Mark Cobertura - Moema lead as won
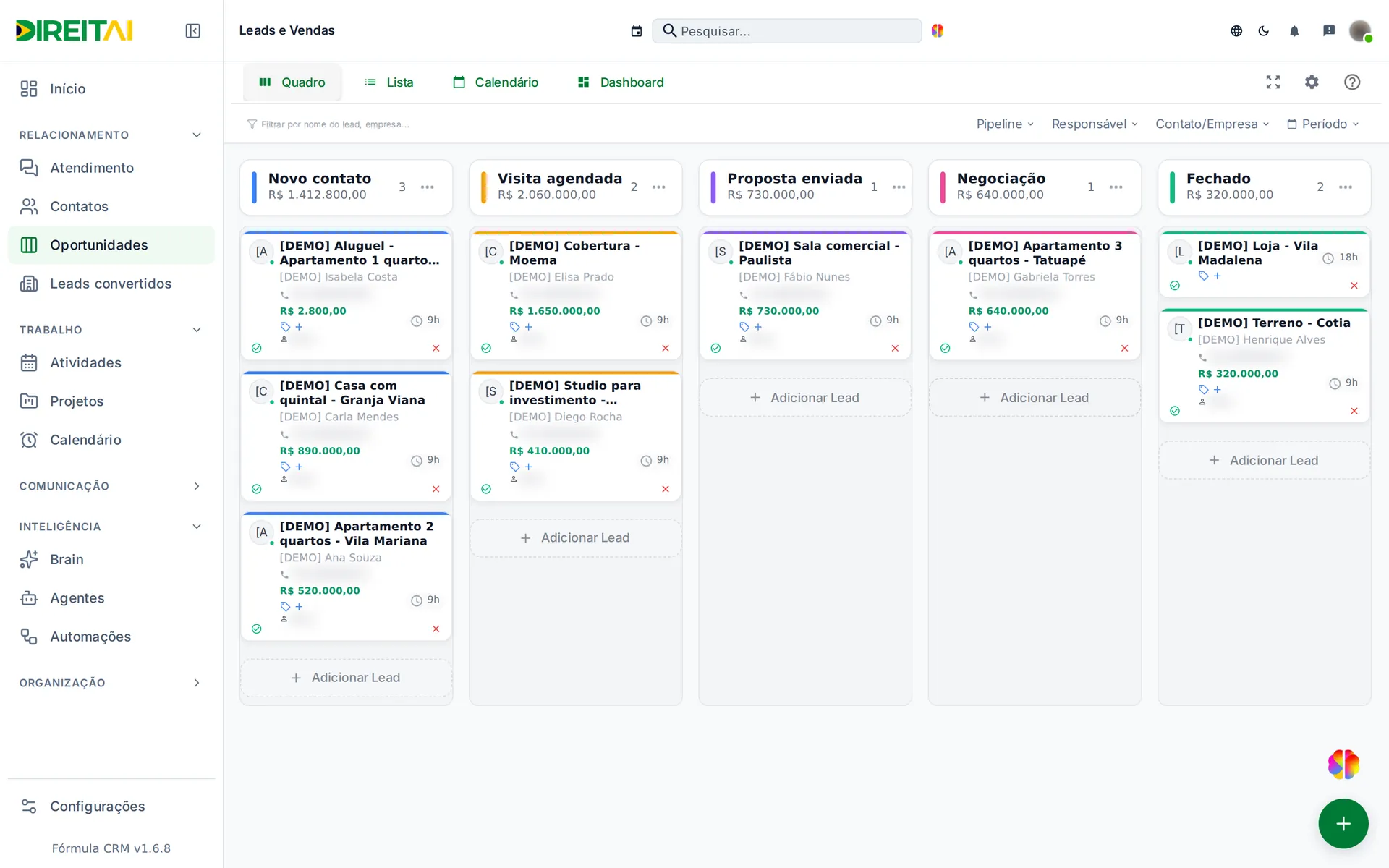The height and width of the screenshot is (868, 1389). (x=486, y=349)
